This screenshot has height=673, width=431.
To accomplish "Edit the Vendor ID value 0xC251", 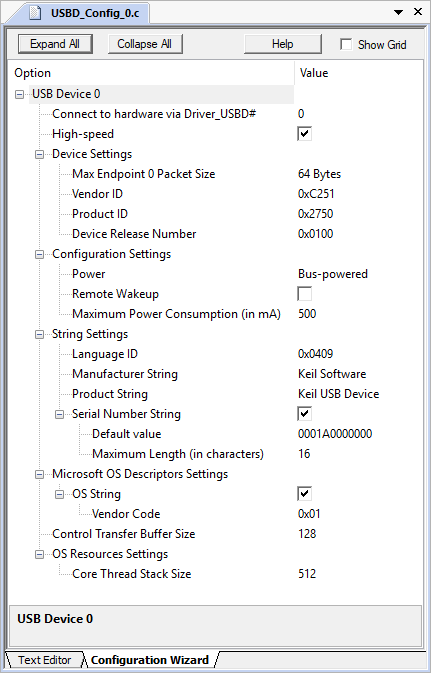I will (316, 194).
